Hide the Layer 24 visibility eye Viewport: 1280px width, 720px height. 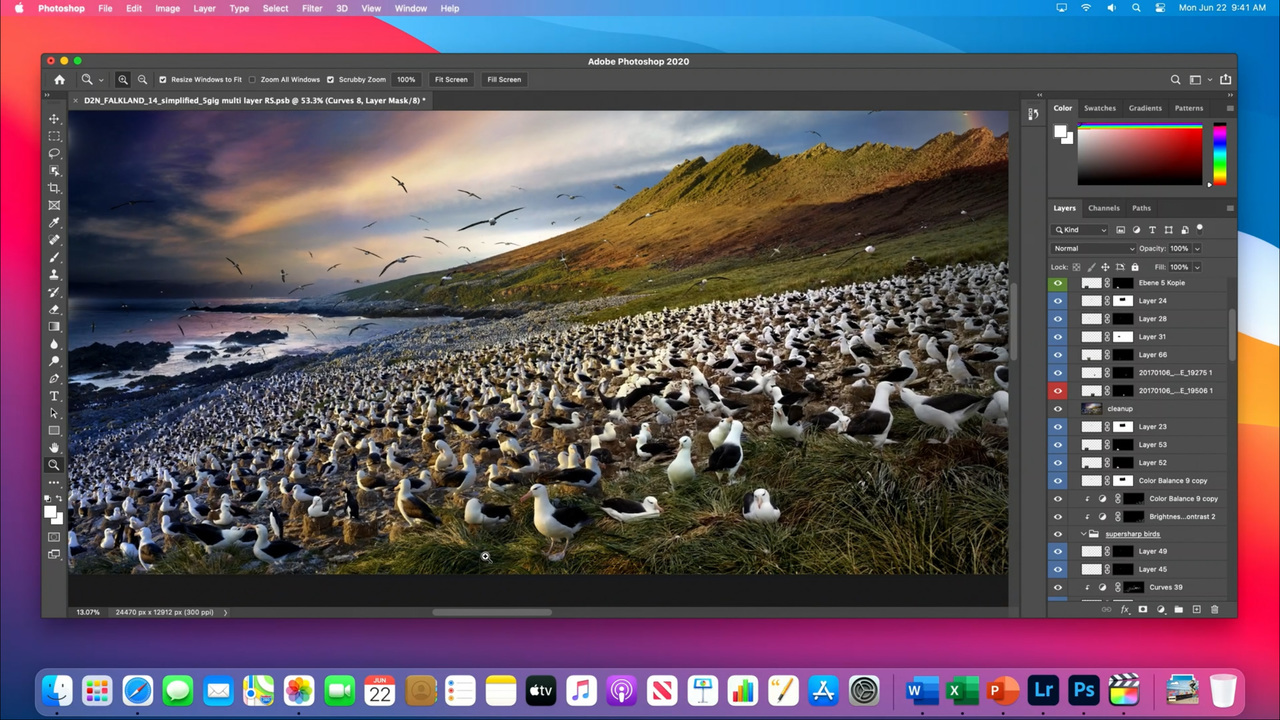1058,301
